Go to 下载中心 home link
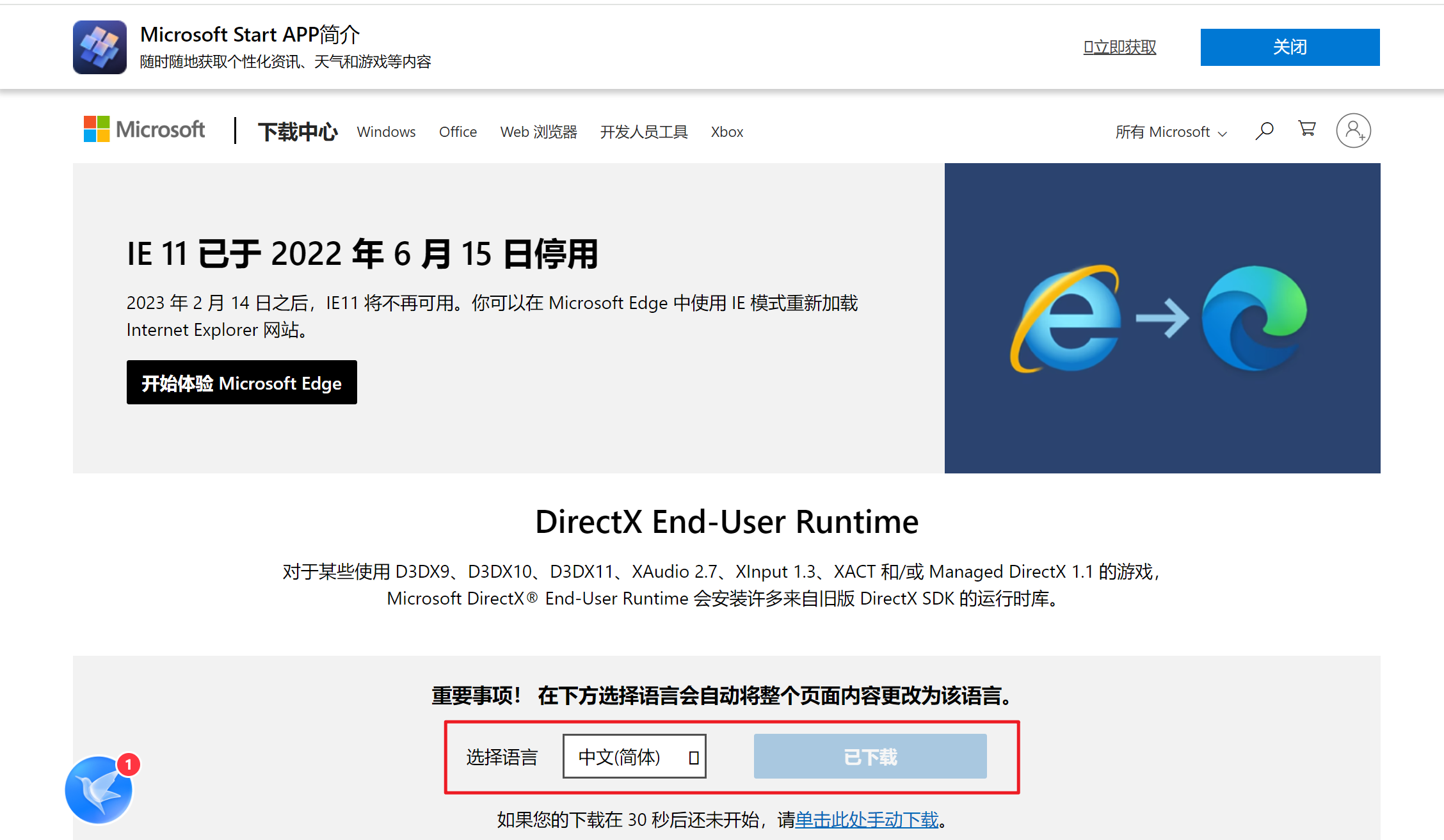This screenshot has width=1444, height=840. 298,132
